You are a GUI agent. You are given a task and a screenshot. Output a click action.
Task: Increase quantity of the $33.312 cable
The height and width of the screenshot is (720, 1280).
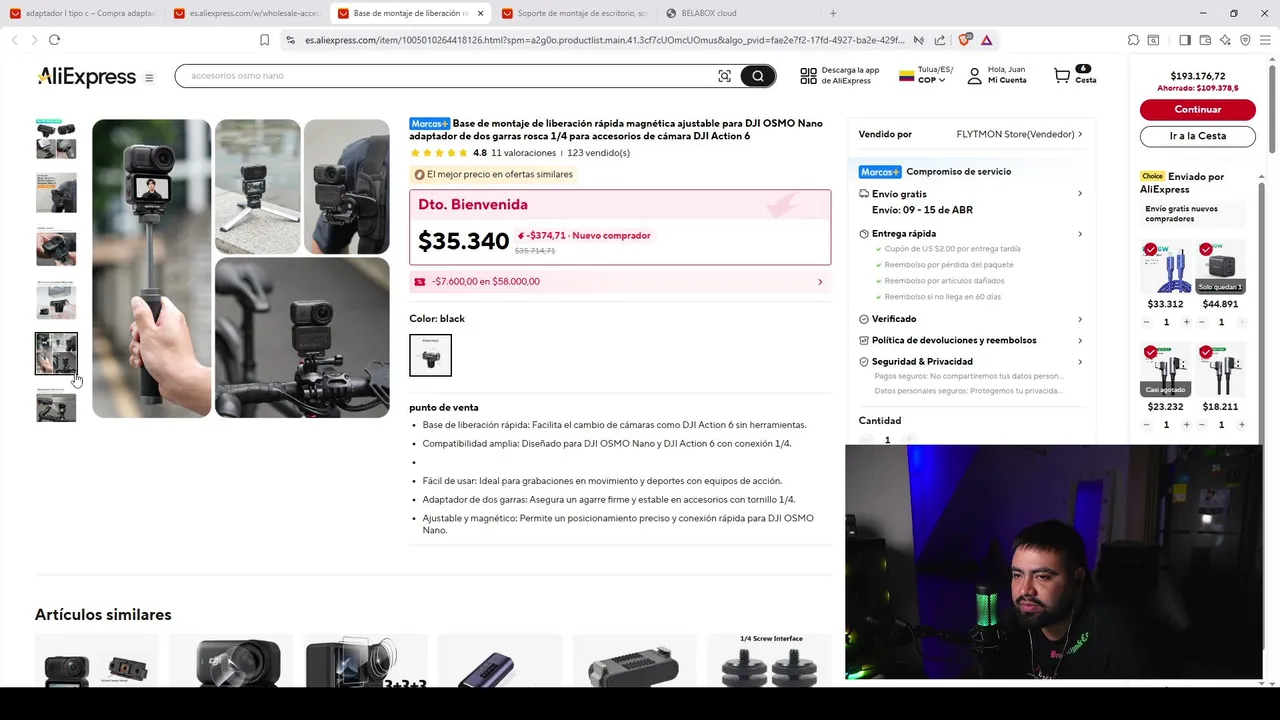tap(1187, 322)
